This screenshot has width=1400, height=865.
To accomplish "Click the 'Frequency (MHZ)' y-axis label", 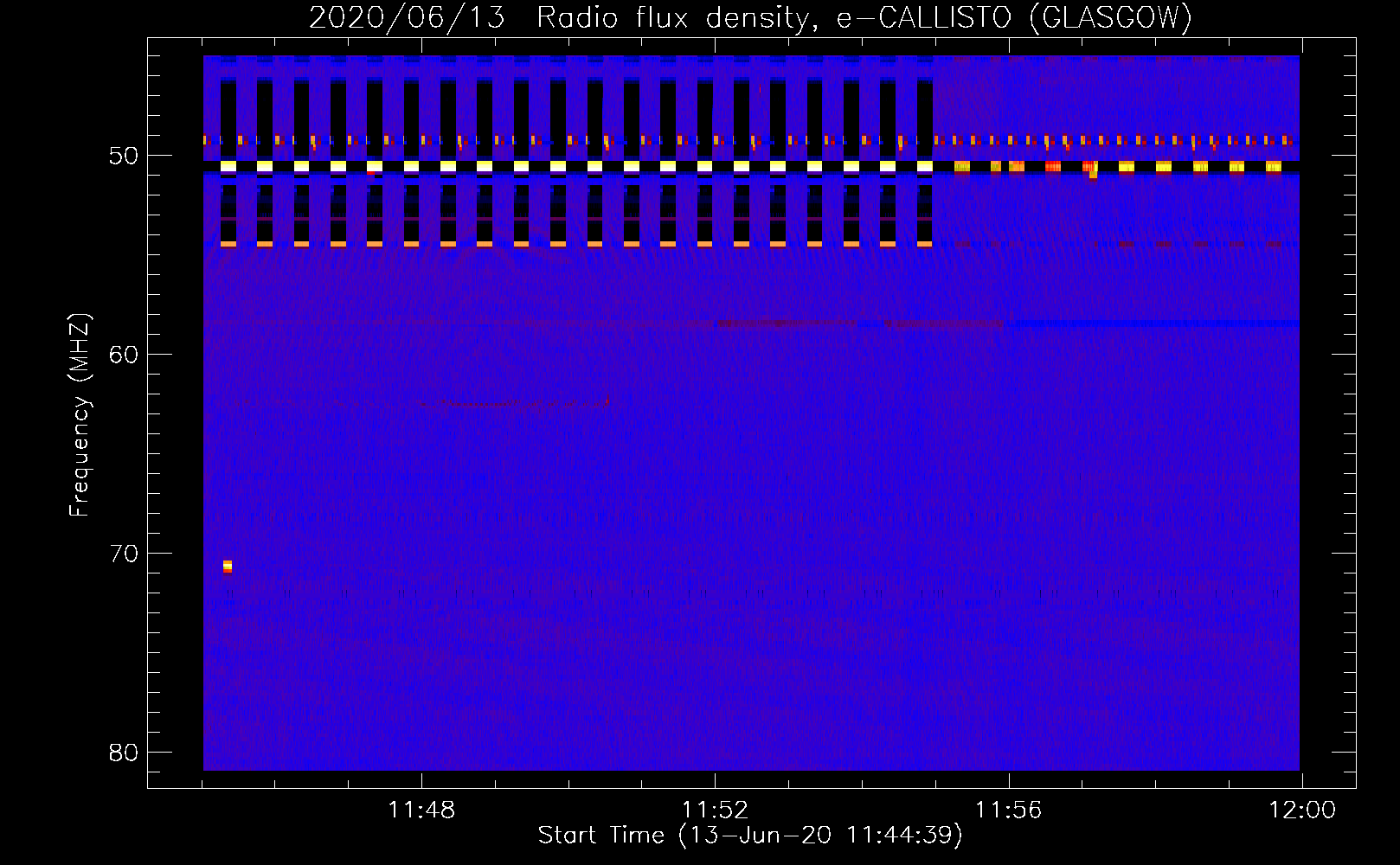I will click(x=80, y=415).
